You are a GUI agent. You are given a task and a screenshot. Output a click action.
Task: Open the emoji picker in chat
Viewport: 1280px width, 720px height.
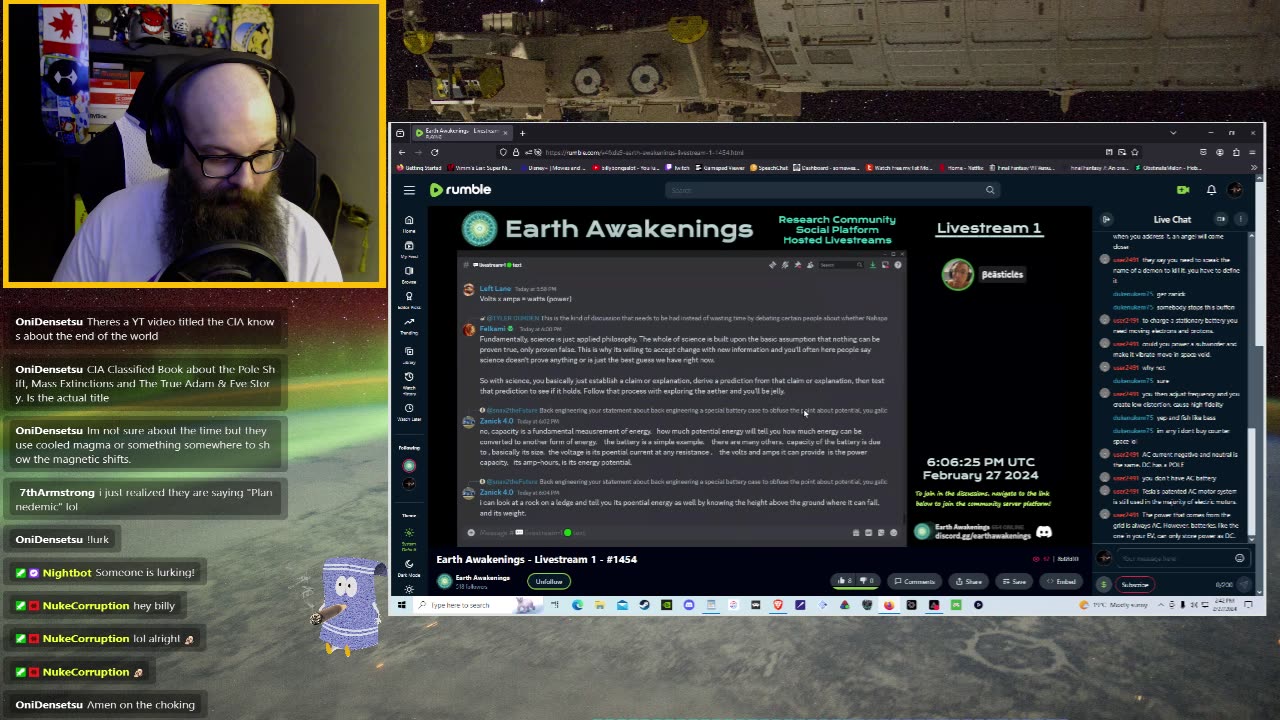coord(1240,559)
